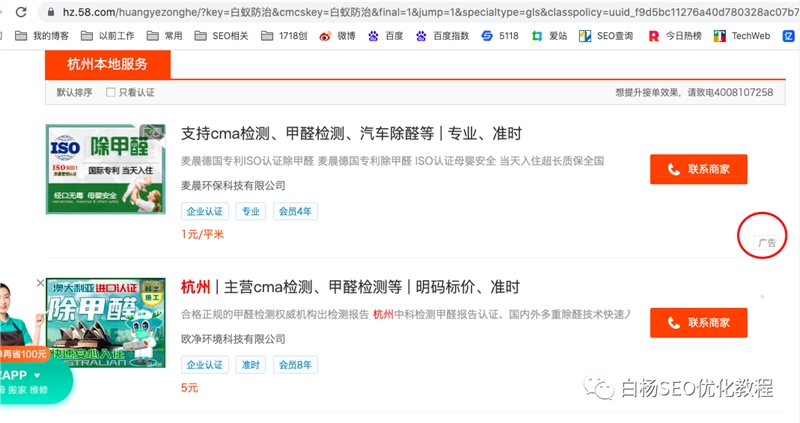Reload the page with the refresh icon
Viewport: 800px width, 423px height.
(21, 12)
